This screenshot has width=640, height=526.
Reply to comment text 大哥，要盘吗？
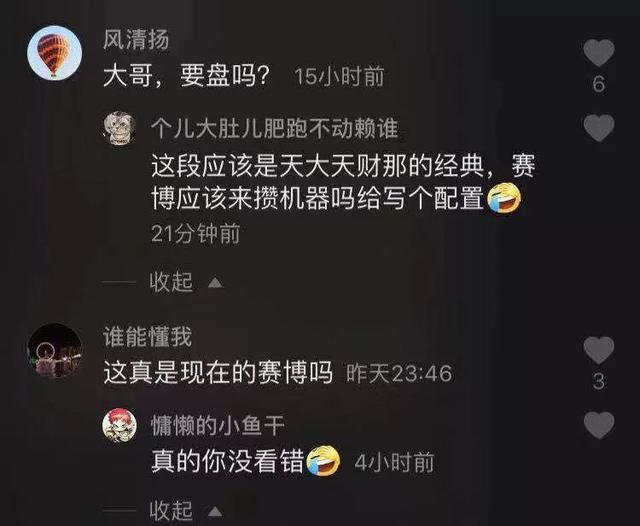click(x=187, y=76)
